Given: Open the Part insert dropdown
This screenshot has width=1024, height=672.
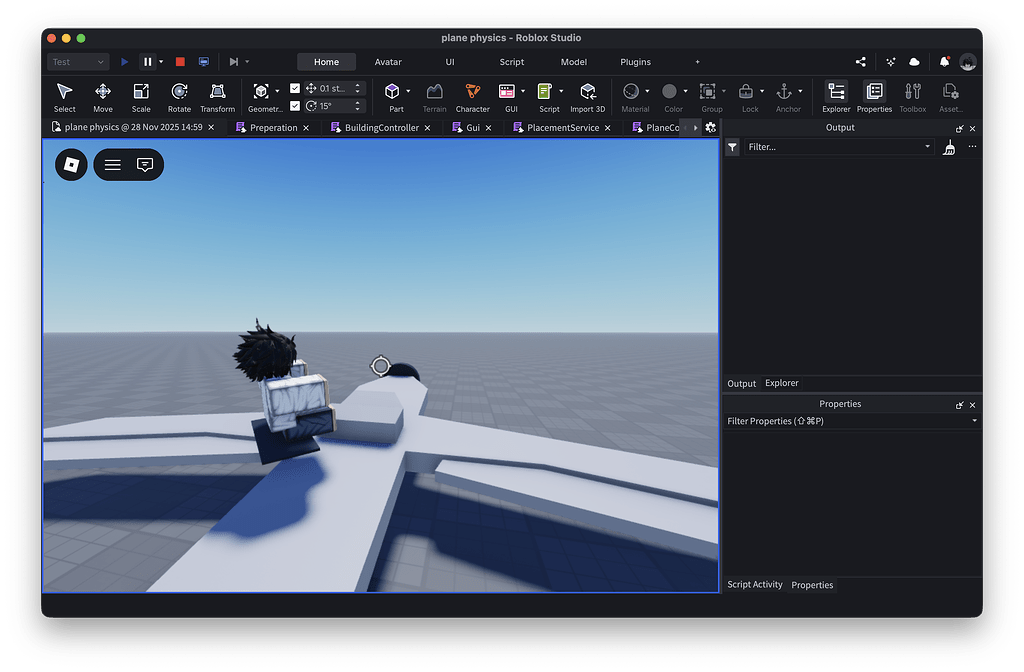Looking at the screenshot, I should 407,90.
